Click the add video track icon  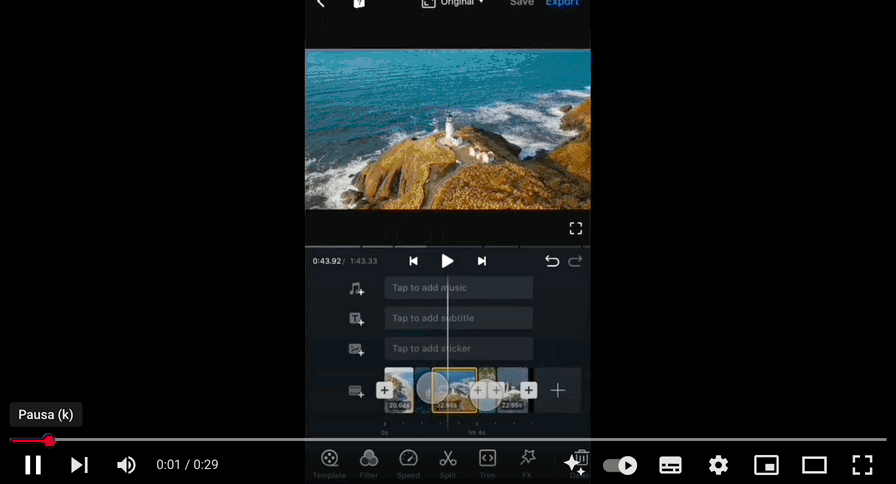(357, 391)
